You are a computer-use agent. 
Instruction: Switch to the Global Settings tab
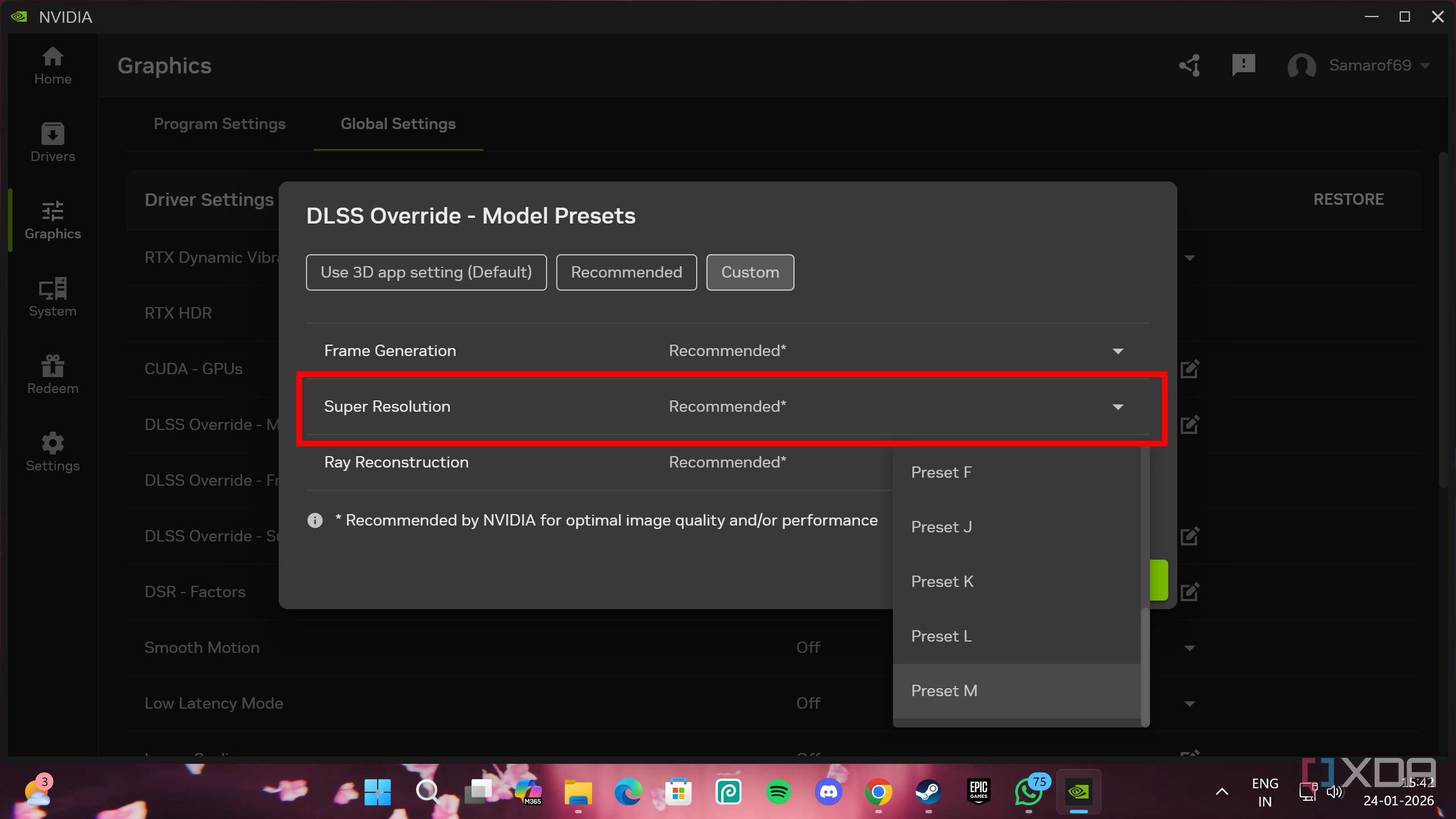tap(398, 124)
